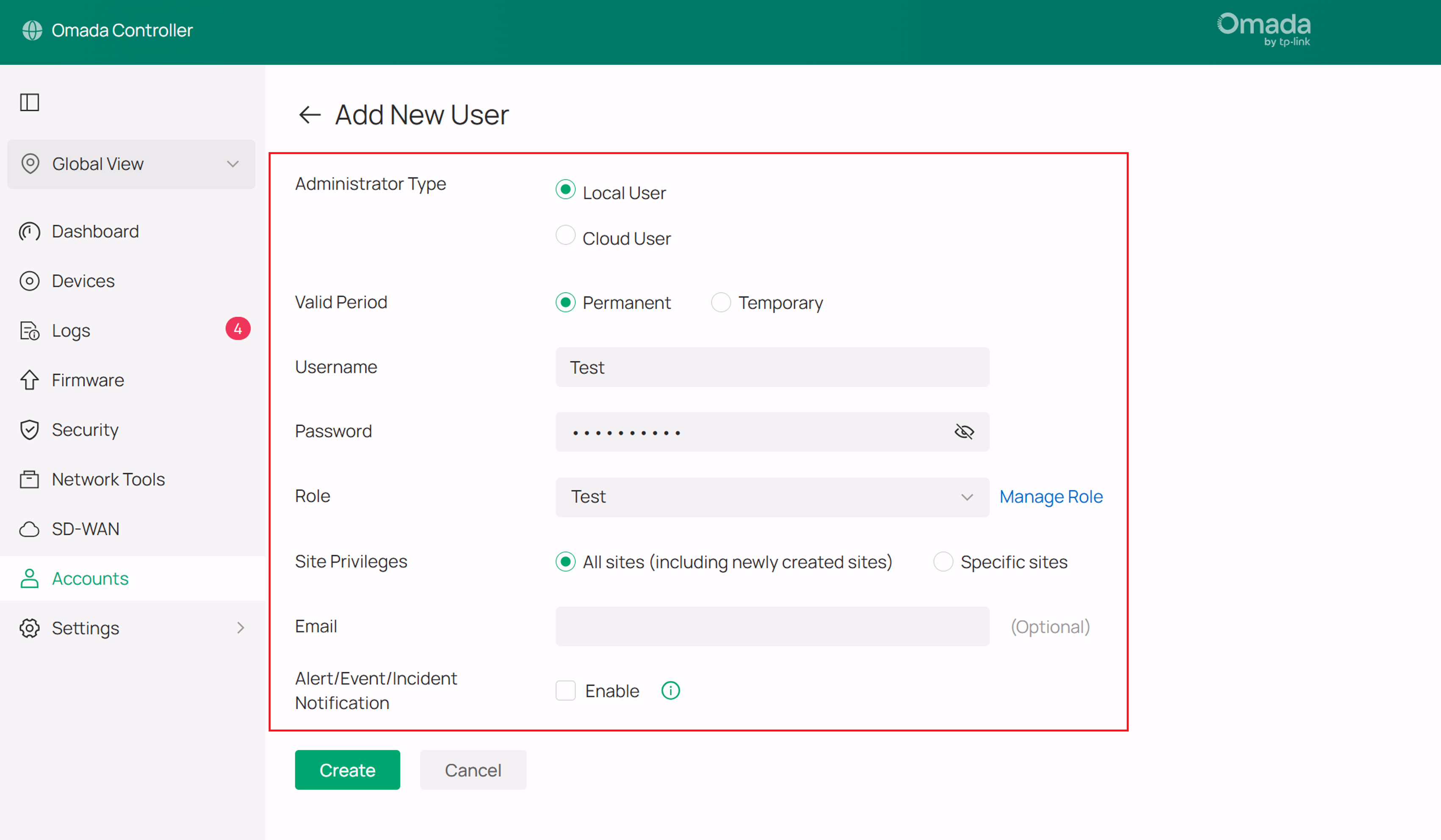Select Specific sites privilege option

point(943,562)
